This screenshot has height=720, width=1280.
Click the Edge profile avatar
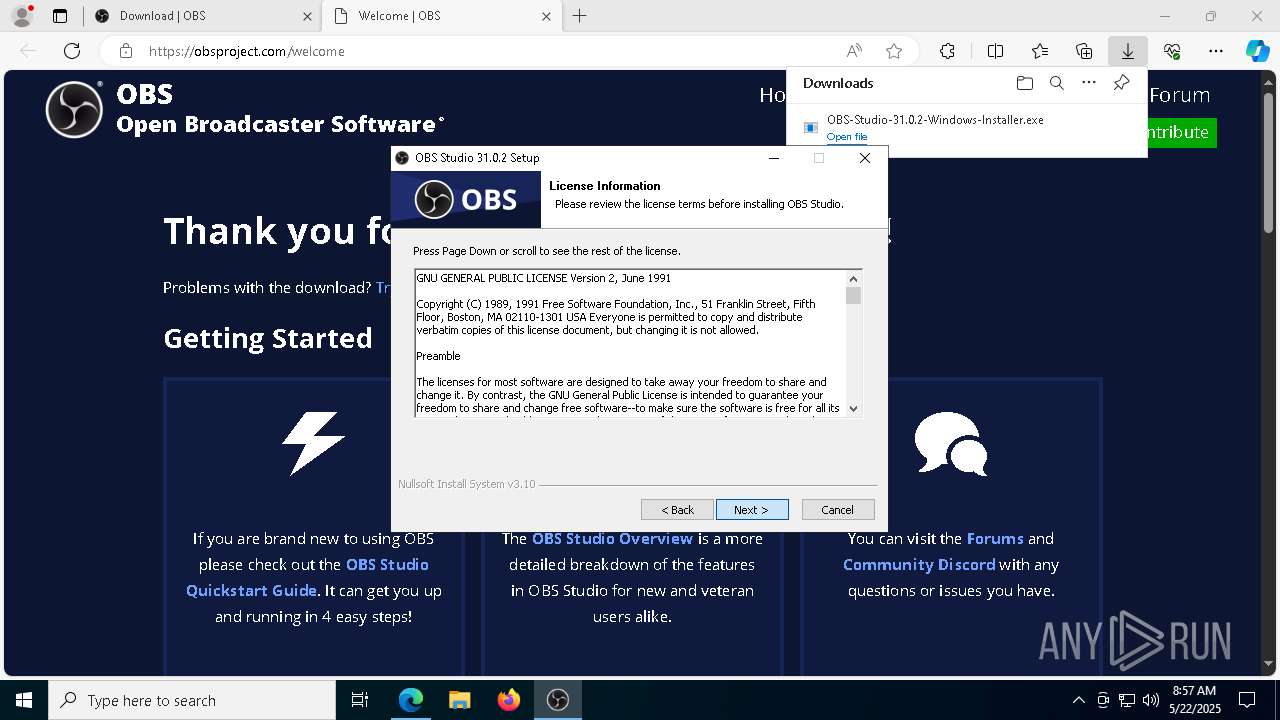22,16
